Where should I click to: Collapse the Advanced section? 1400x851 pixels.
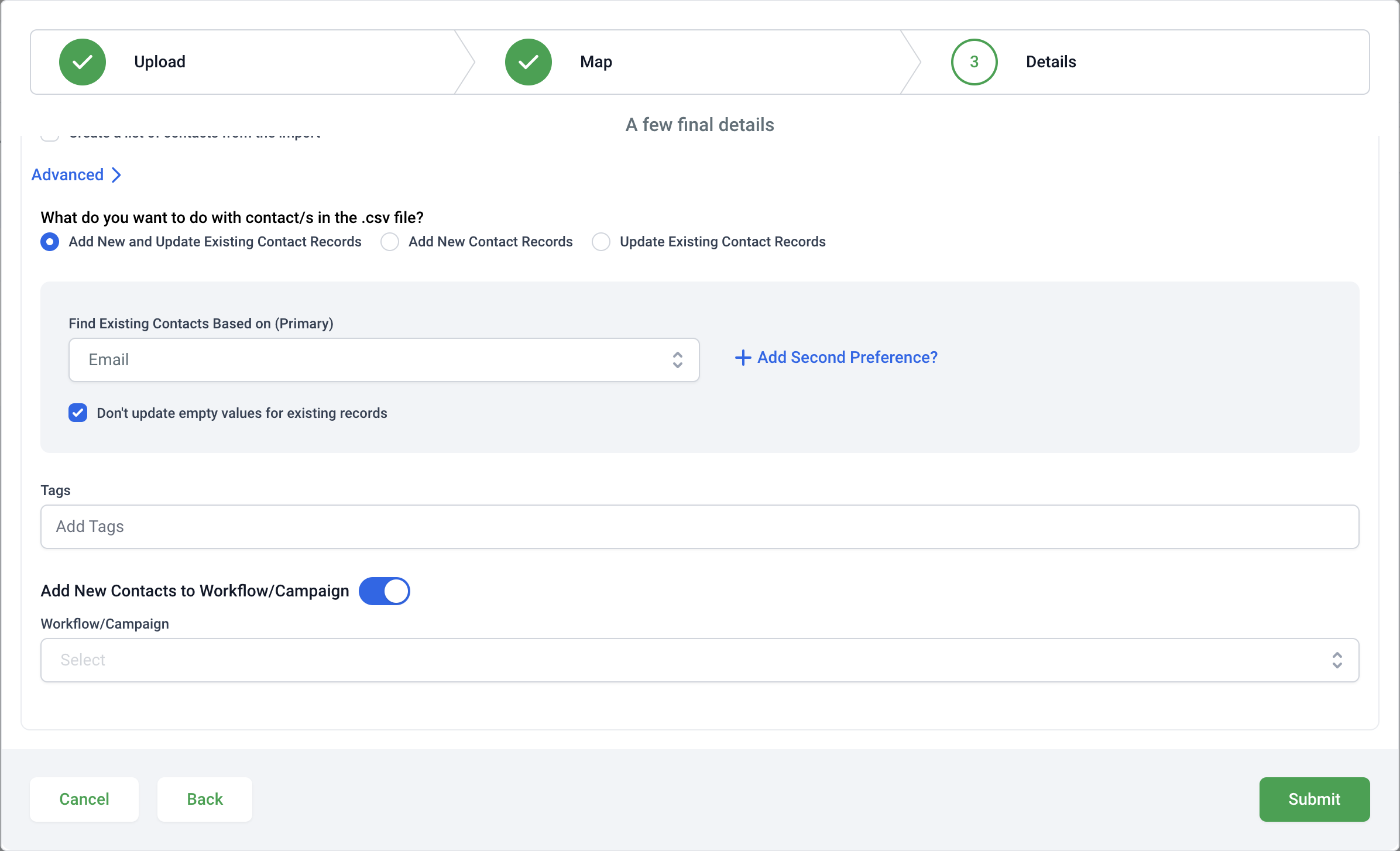pyautogui.click(x=76, y=175)
